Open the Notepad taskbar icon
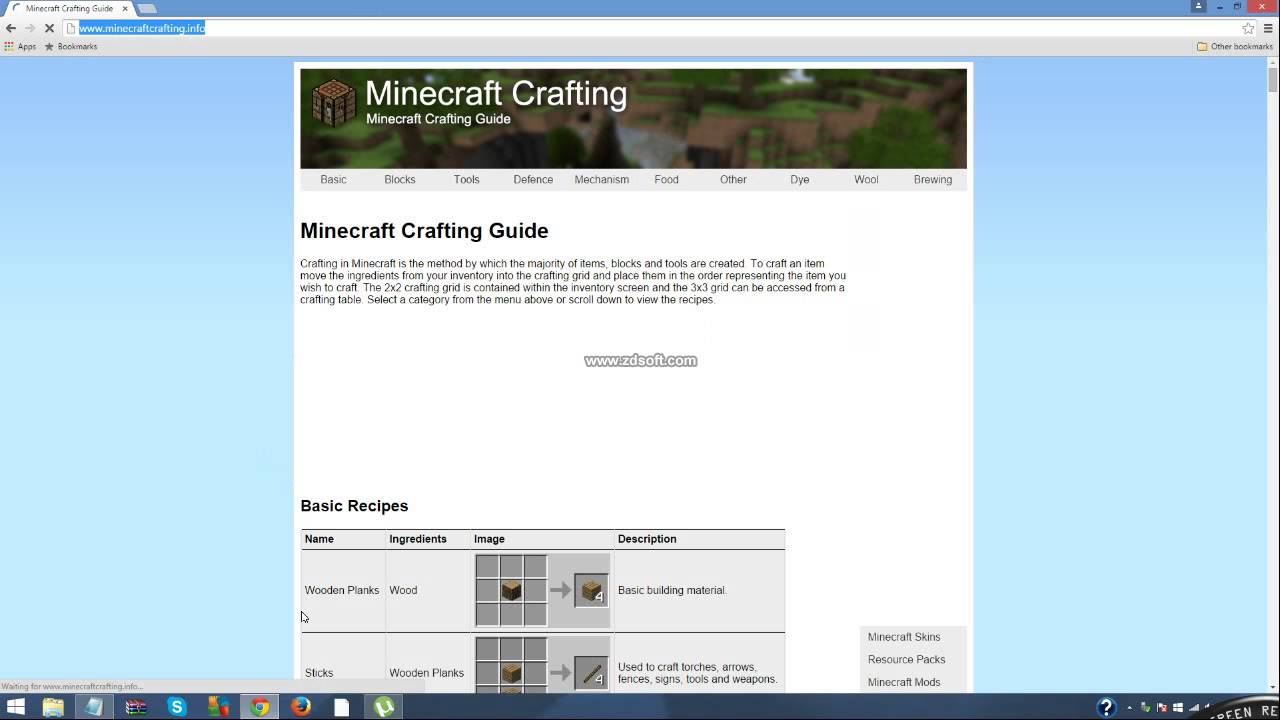 pos(94,707)
